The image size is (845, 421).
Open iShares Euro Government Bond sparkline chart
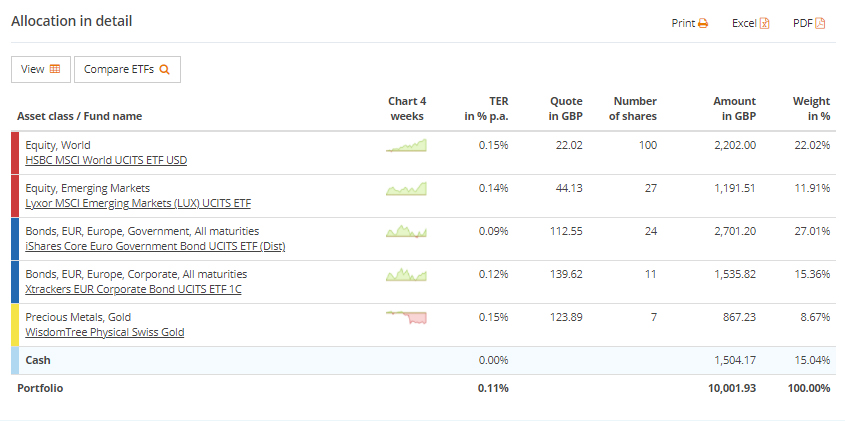tap(406, 232)
